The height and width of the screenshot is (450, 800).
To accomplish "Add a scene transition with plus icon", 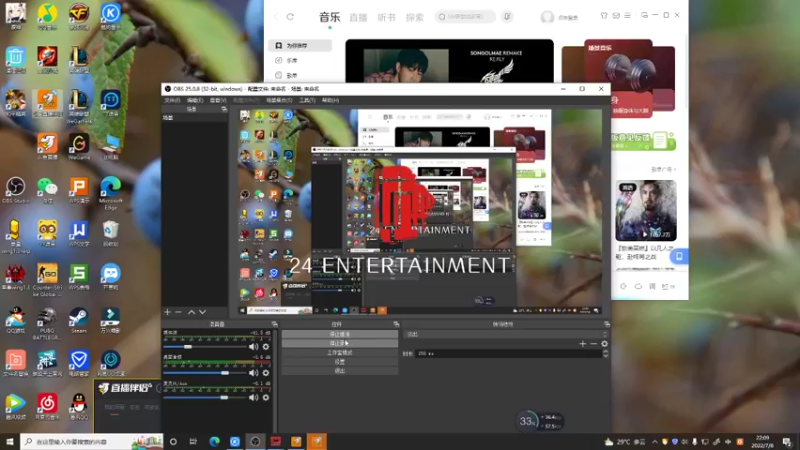I will (583, 344).
